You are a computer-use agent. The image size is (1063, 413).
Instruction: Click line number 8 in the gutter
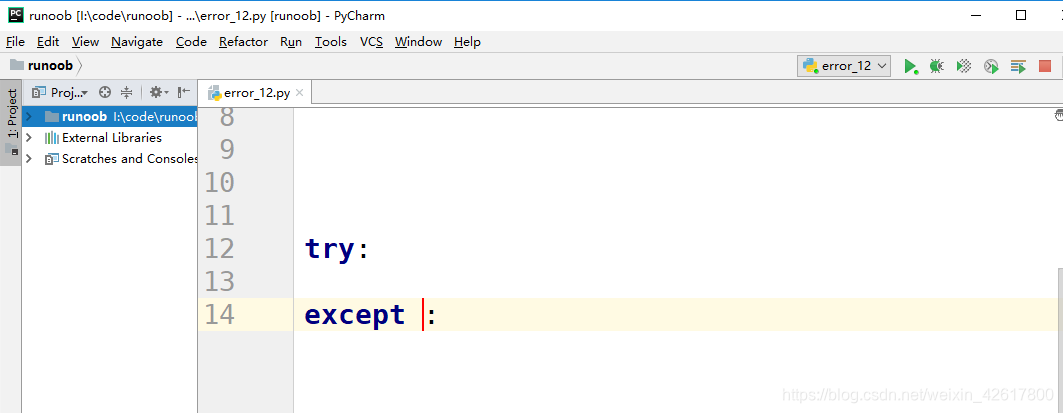[x=226, y=117]
